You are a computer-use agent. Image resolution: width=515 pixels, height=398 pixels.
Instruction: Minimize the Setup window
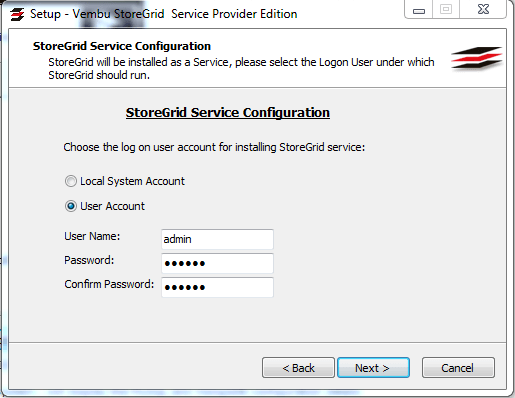(419, 9)
